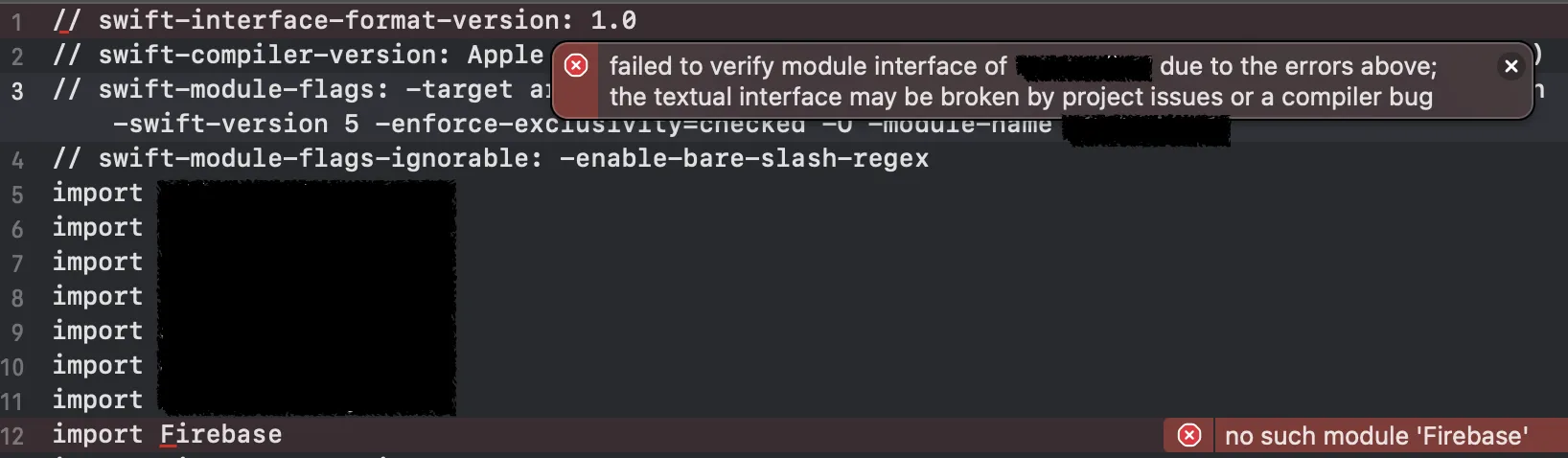Place cursor on the word Firebase
This screenshot has width=1568, height=458.
(221, 434)
